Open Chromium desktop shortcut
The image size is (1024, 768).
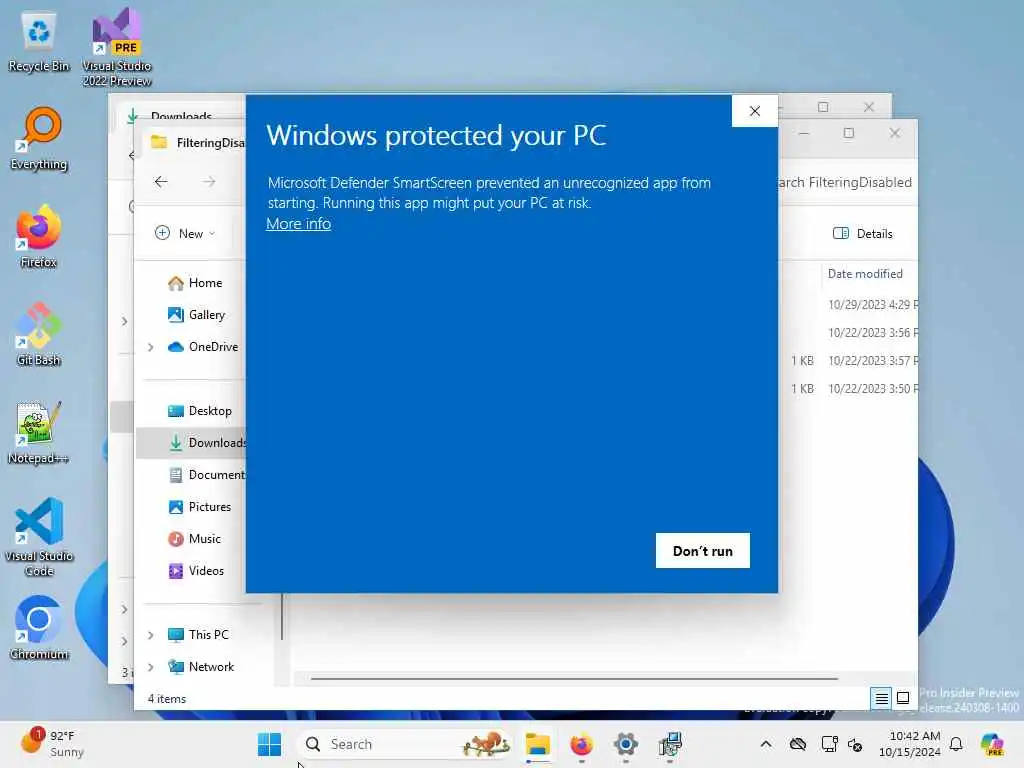39,628
